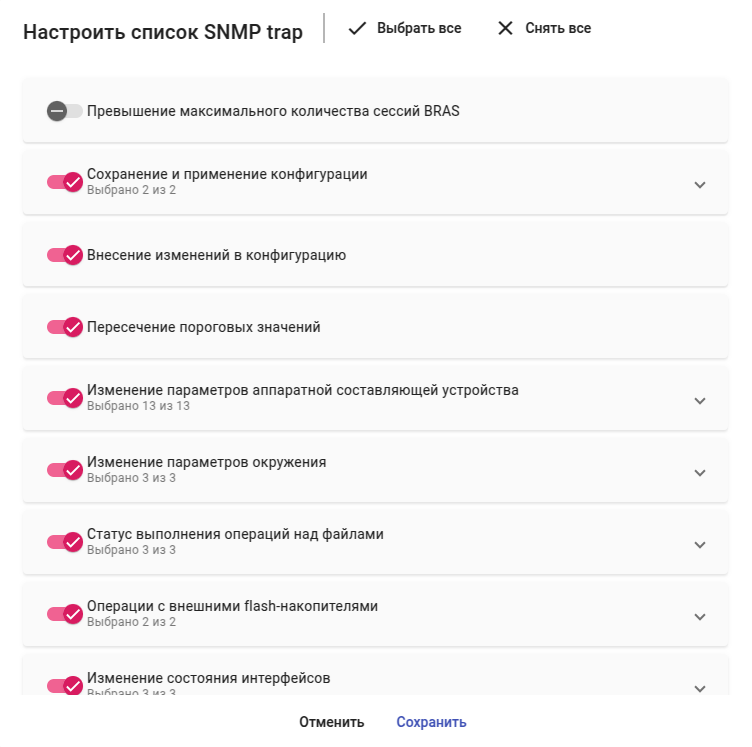Disable Внесение изменений в конфигурацию toggle
Screen dimensions: 752x747
point(64,255)
